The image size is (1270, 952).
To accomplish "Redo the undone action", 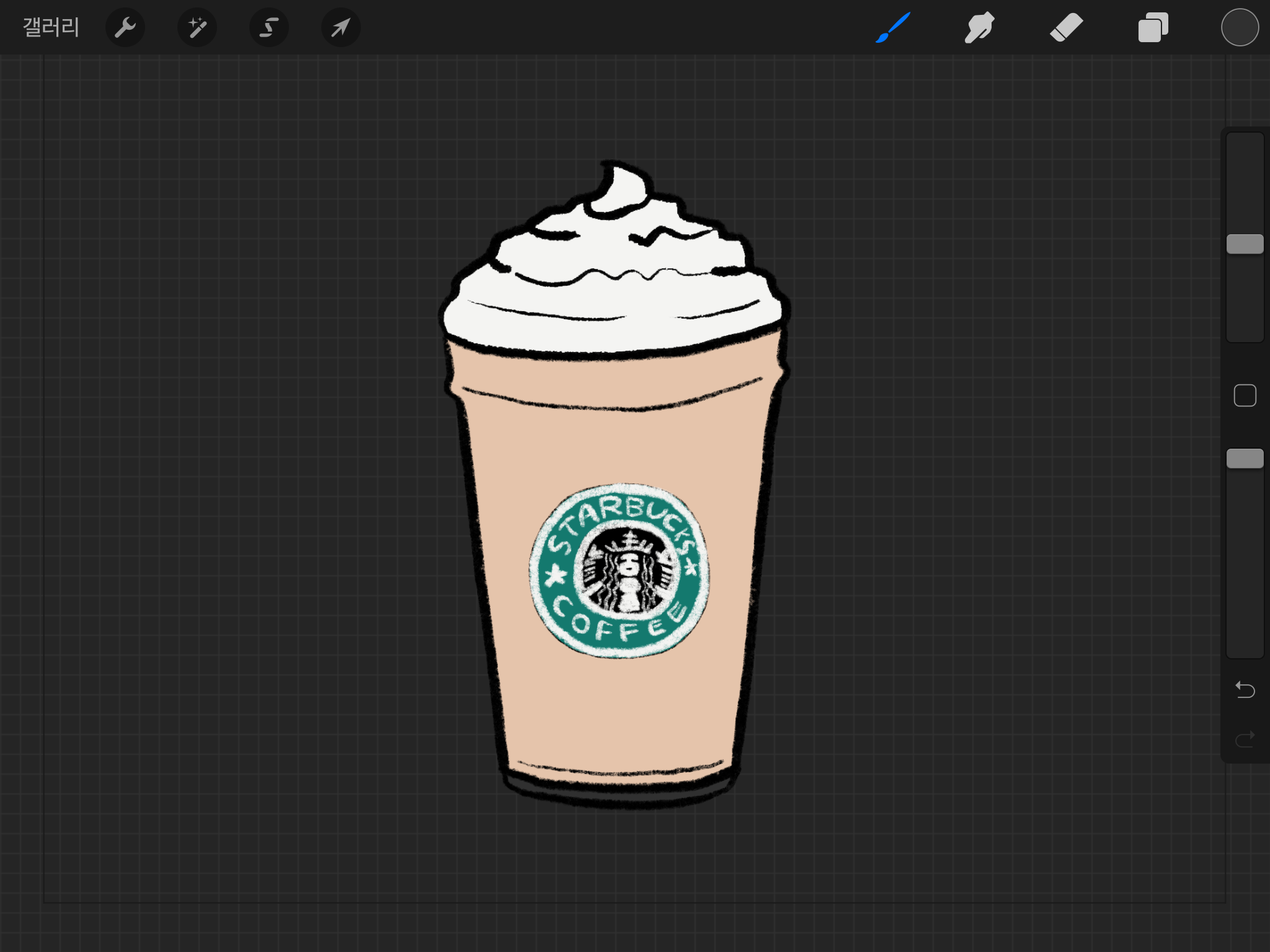I will [x=1245, y=739].
